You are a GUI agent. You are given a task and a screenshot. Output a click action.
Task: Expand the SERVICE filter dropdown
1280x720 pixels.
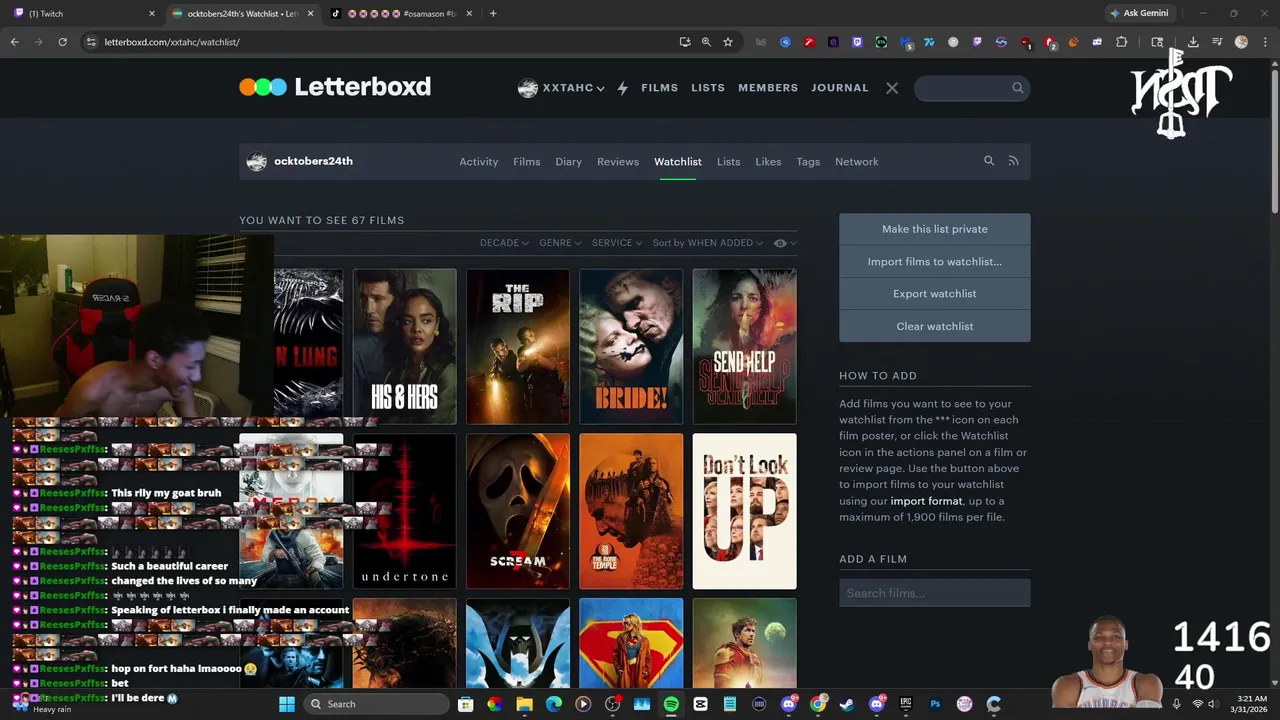click(x=617, y=243)
